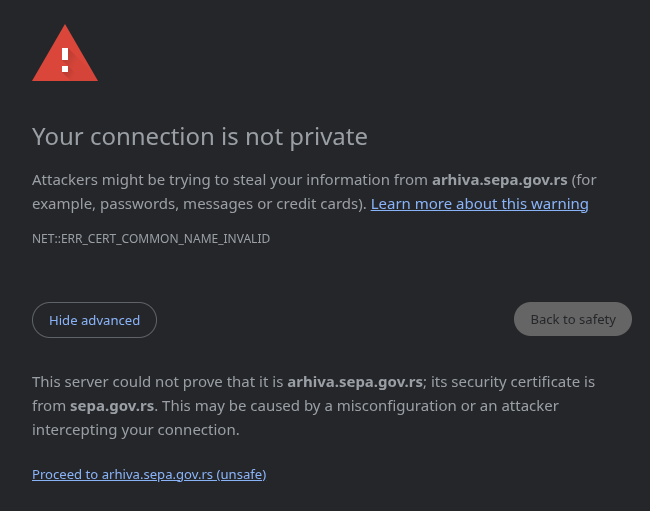Click the Your connection is not private heading
650x511 pixels.
tap(200, 137)
